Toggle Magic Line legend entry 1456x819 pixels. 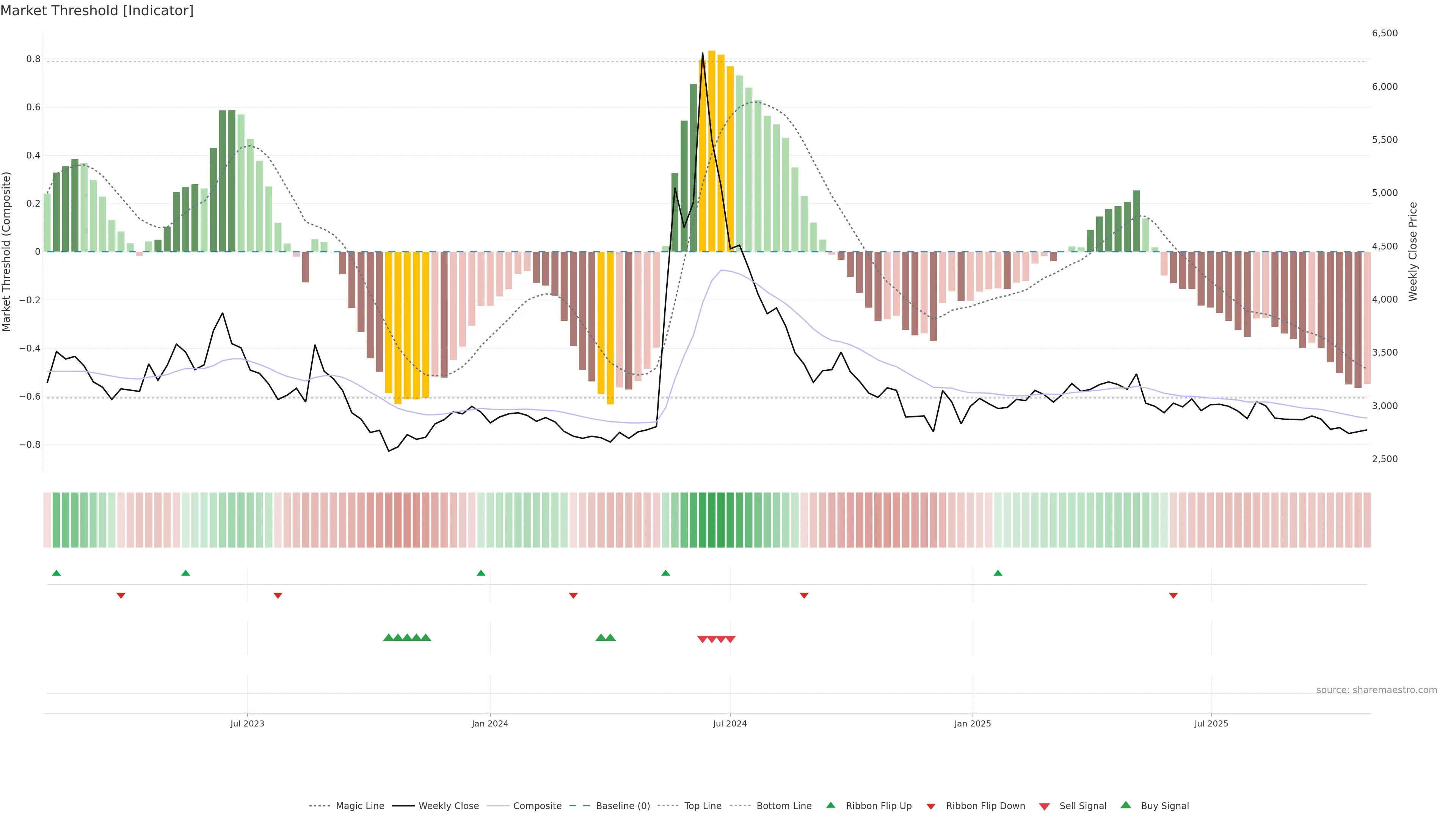coord(359,806)
